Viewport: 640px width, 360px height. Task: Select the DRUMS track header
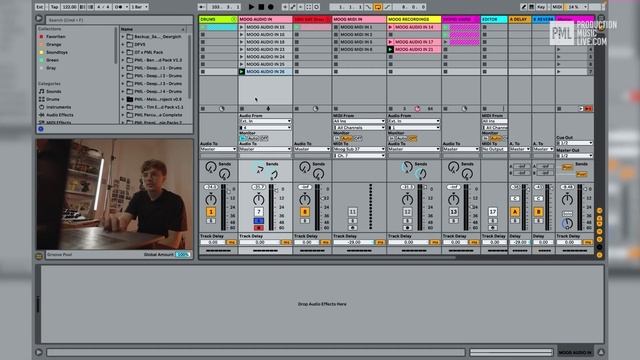coord(218,19)
